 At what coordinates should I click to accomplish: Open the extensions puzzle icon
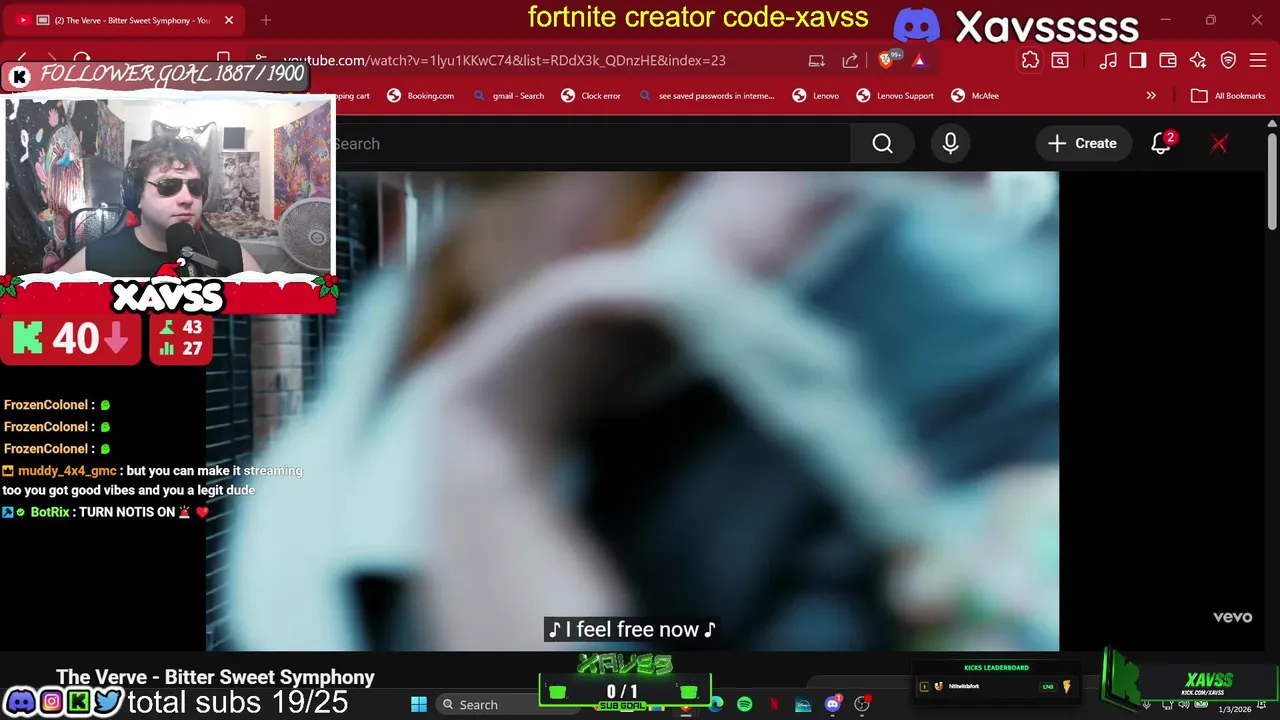click(1030, 61)
